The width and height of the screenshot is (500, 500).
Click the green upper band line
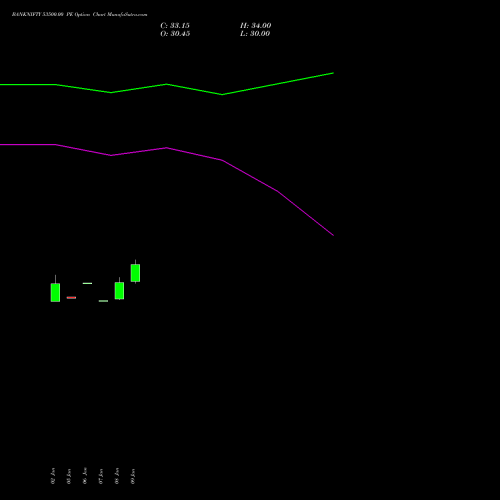coord(167,85)
